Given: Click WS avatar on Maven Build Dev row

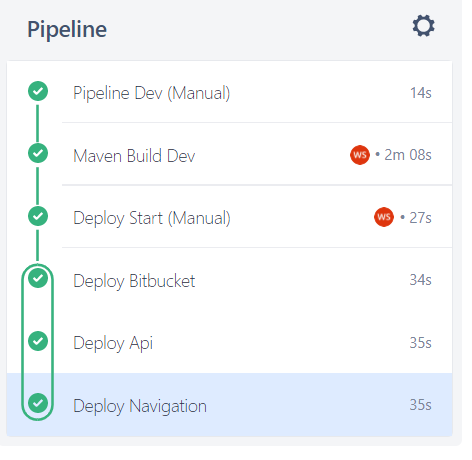Looking at the screenshot, I should [360, 155].
